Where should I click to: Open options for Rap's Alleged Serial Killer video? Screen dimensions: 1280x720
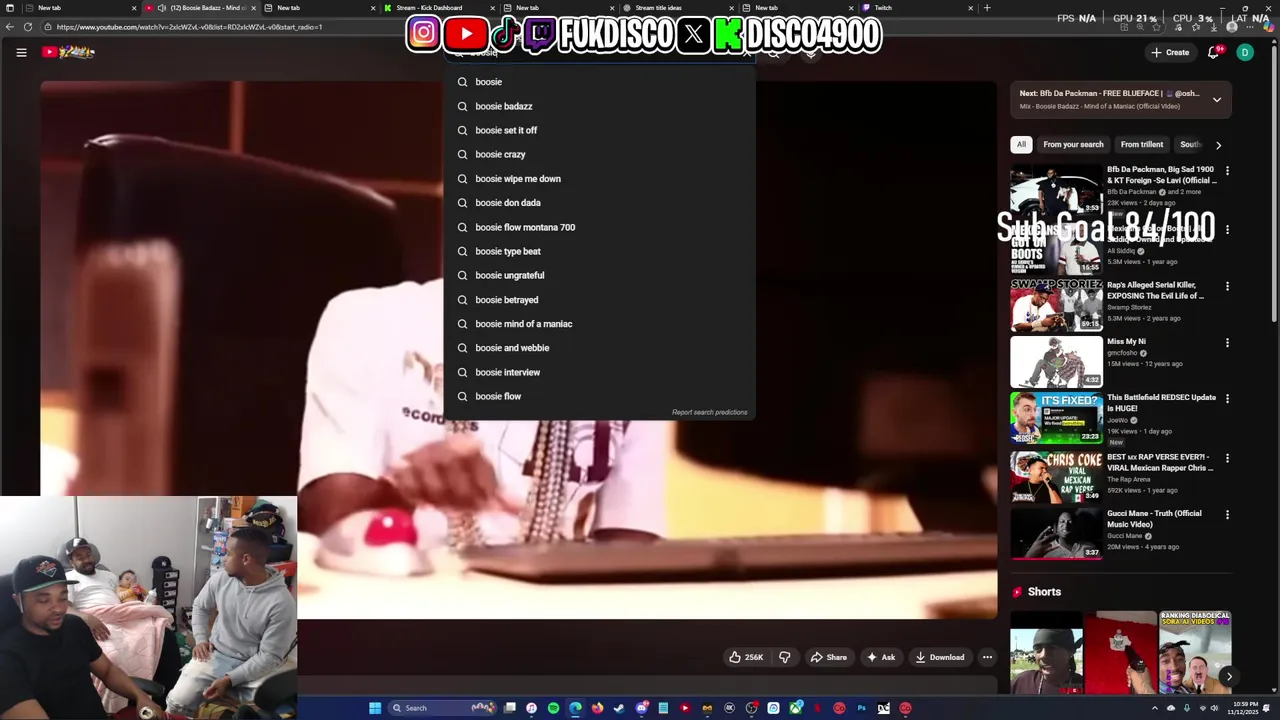[1227, 287]
